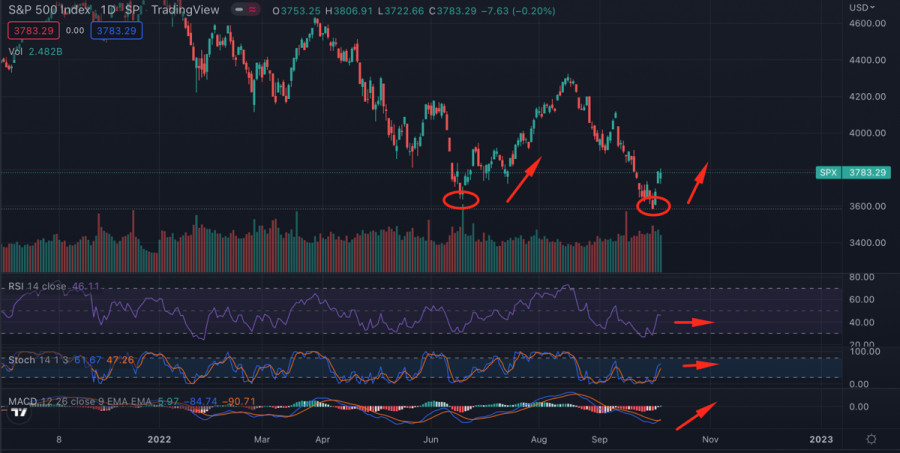Screen dimensions: 900x453
Task: Open the USD currency dropdown
Action: [x=863, y=7]
